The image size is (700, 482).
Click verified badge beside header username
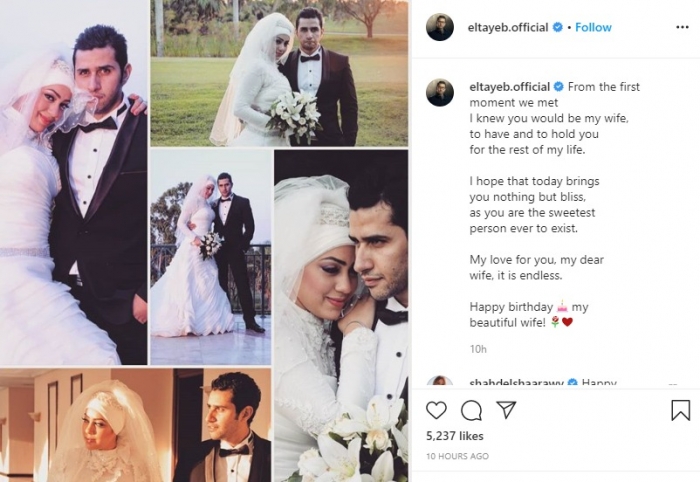point(558,27)
